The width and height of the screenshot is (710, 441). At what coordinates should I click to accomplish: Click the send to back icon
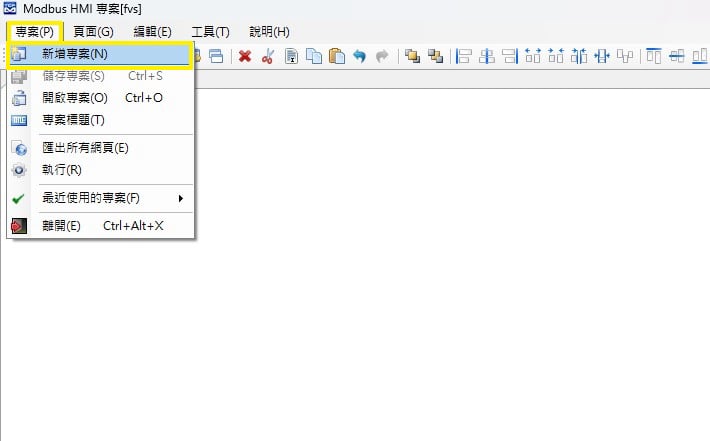coord(434,56)
